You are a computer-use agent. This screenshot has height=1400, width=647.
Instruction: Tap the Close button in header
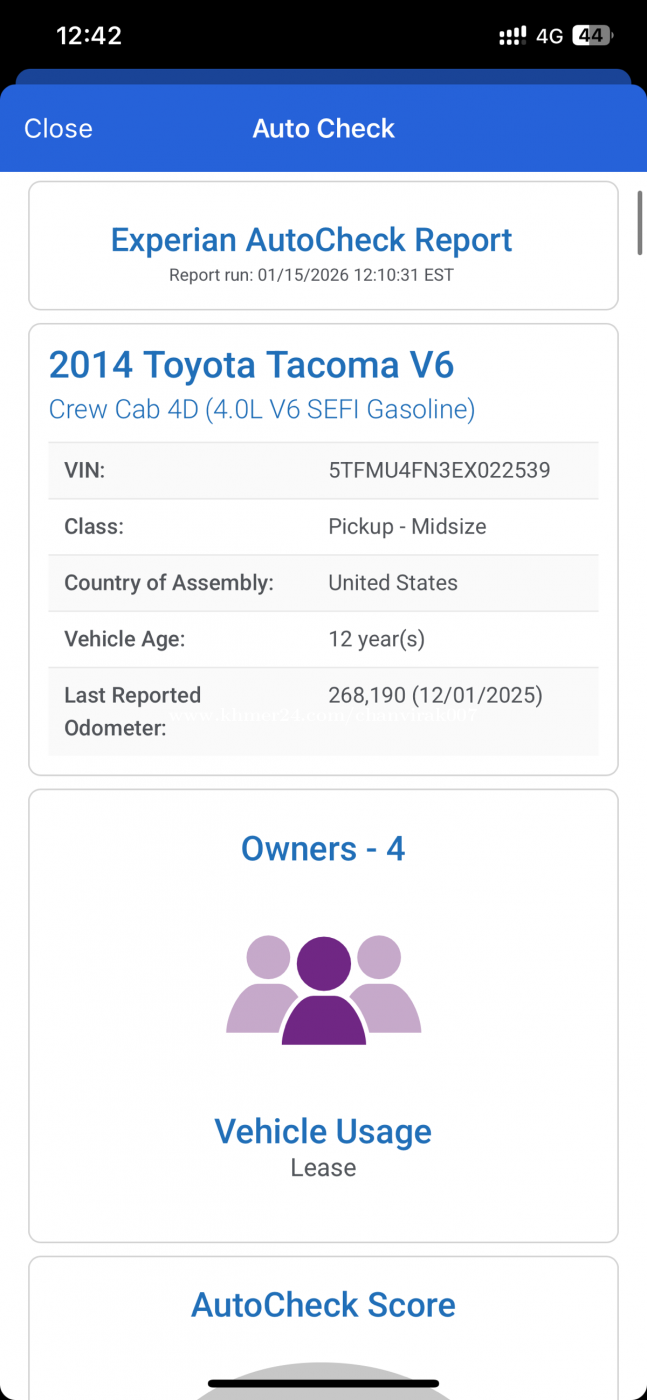(x=58, y=129)
